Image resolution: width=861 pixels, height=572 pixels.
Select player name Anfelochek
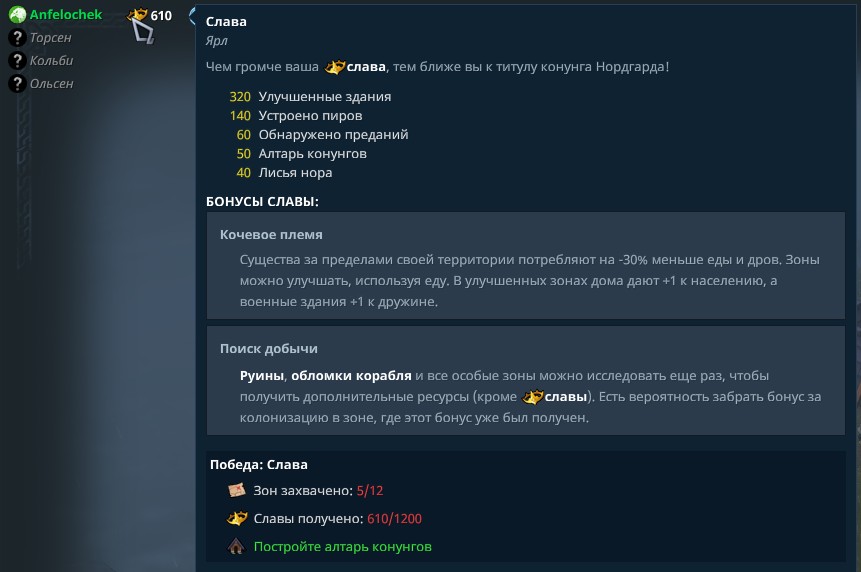66,15
